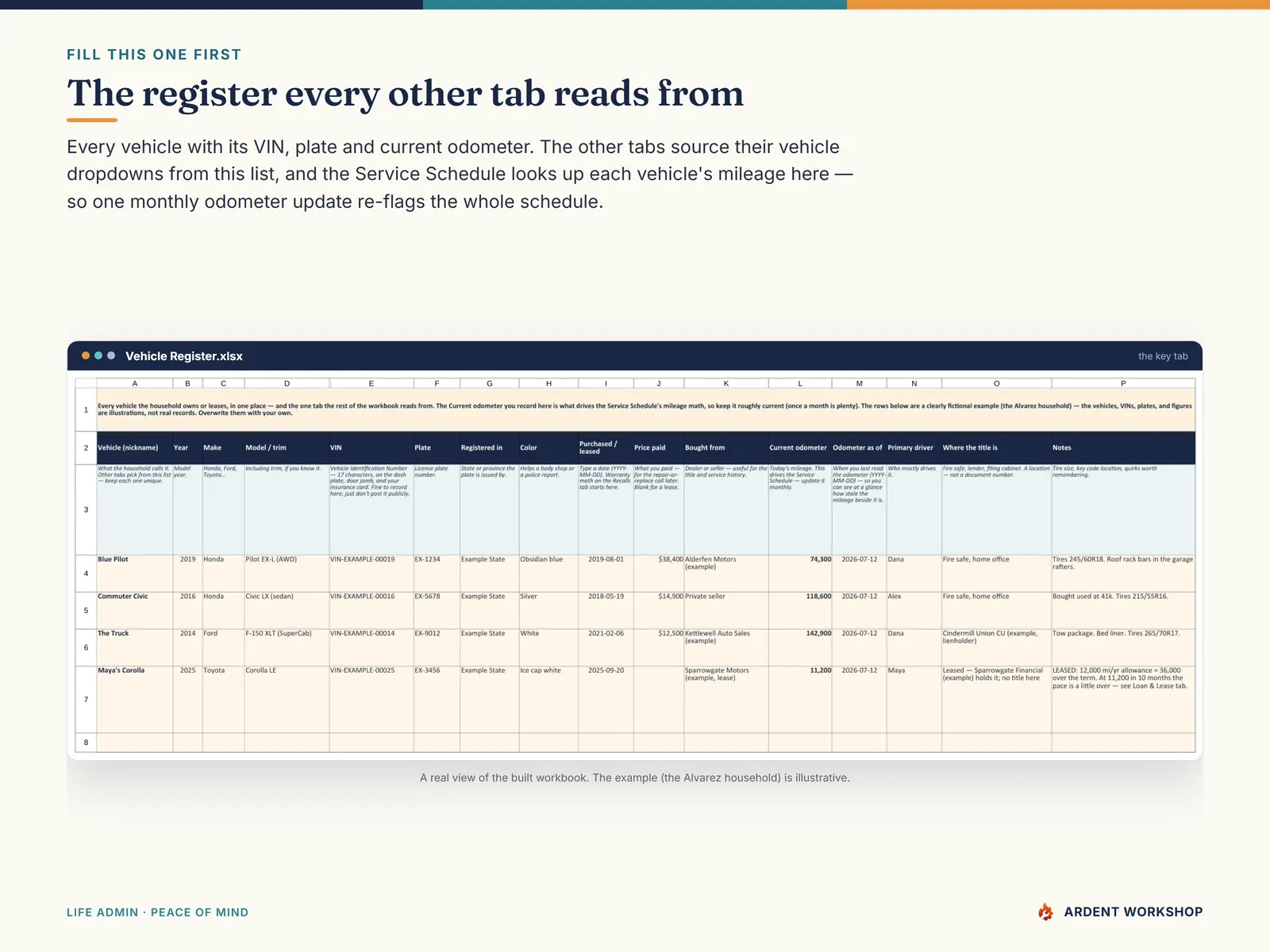
Task: Click the 'Odometer as of' header cell
Action: (x=859, y=447)
